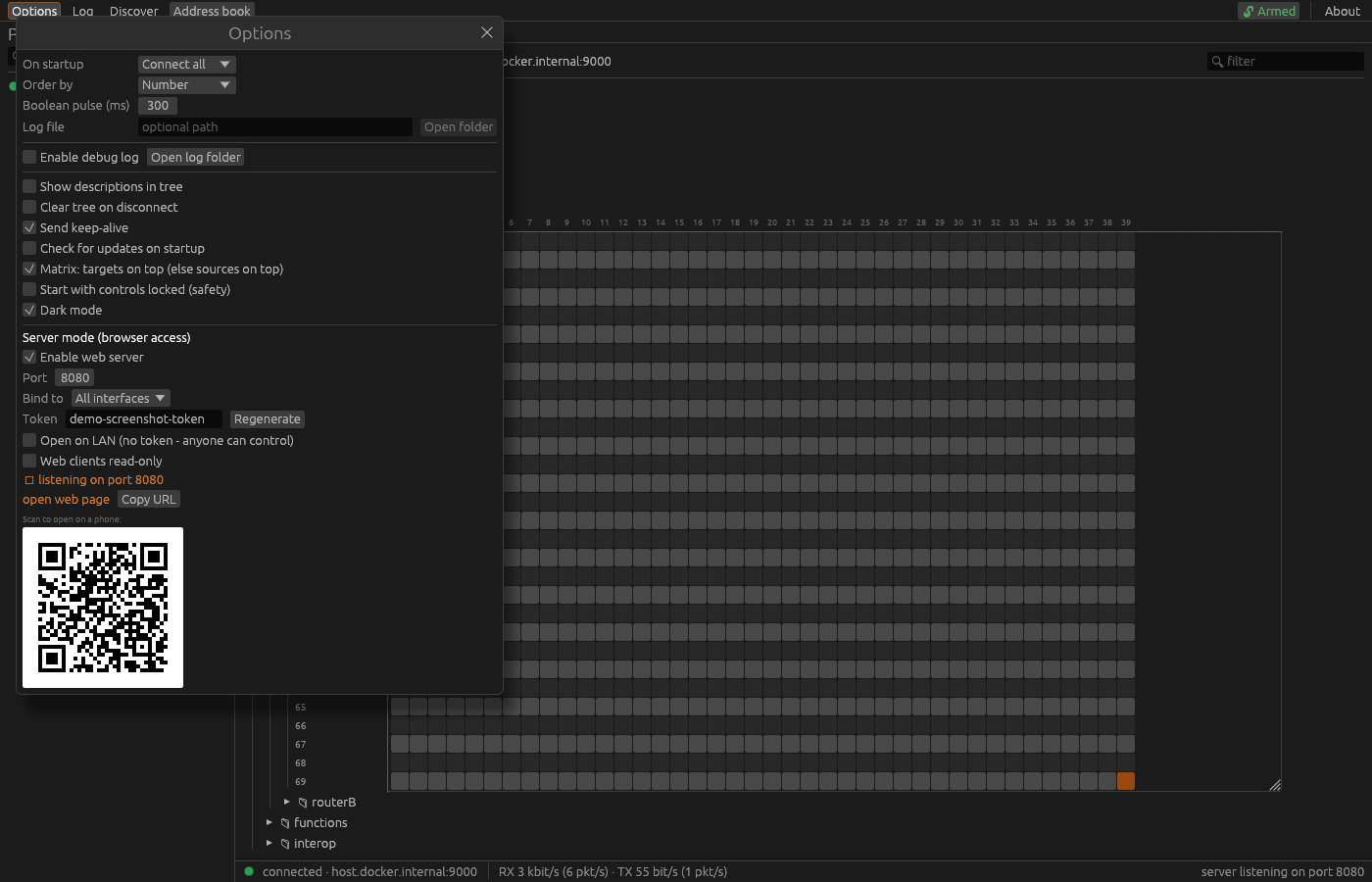1372x882 pixels.
Task: Tick Clear tree on disconnect
Action: pyautogui.click(x=29, y=207)
